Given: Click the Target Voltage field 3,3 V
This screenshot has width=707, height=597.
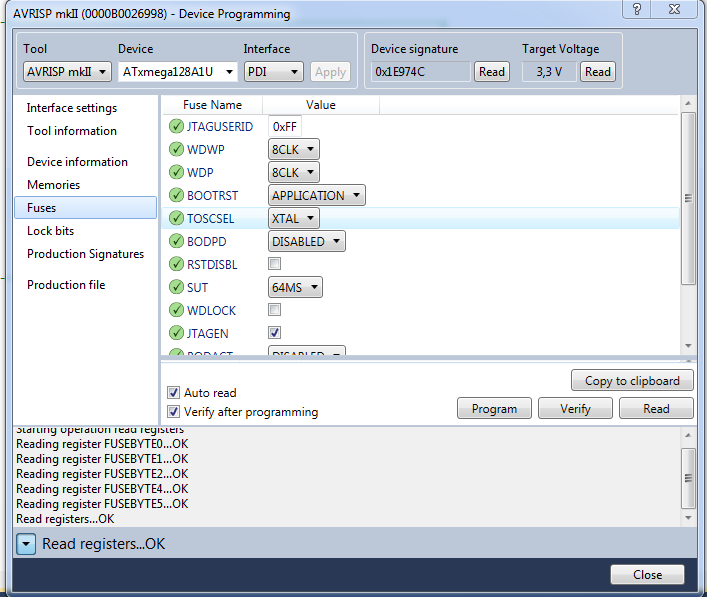Looking at the screenshot, I should point(549,72).
